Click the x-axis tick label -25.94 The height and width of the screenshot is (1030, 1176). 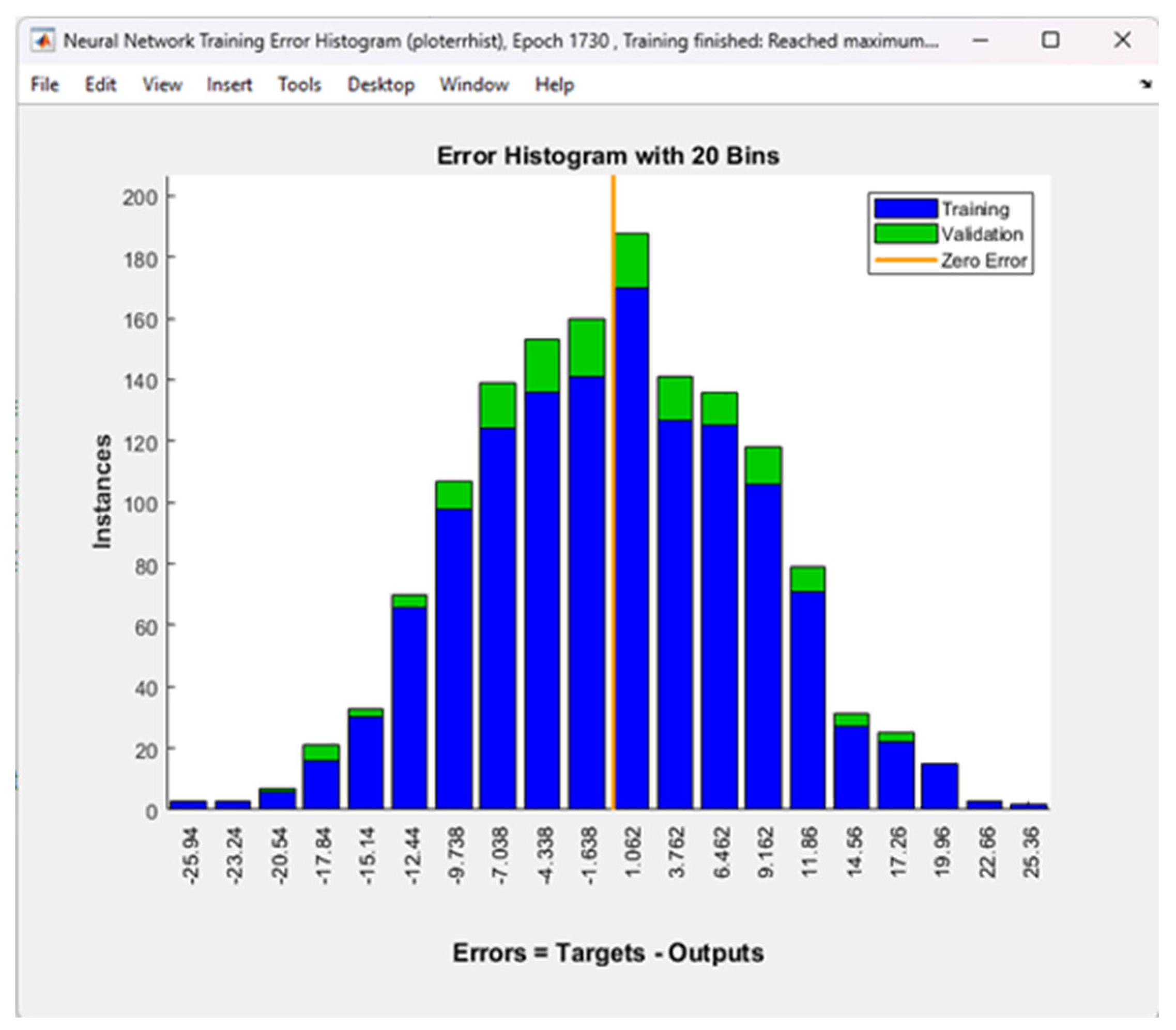[x=190, y=856]
